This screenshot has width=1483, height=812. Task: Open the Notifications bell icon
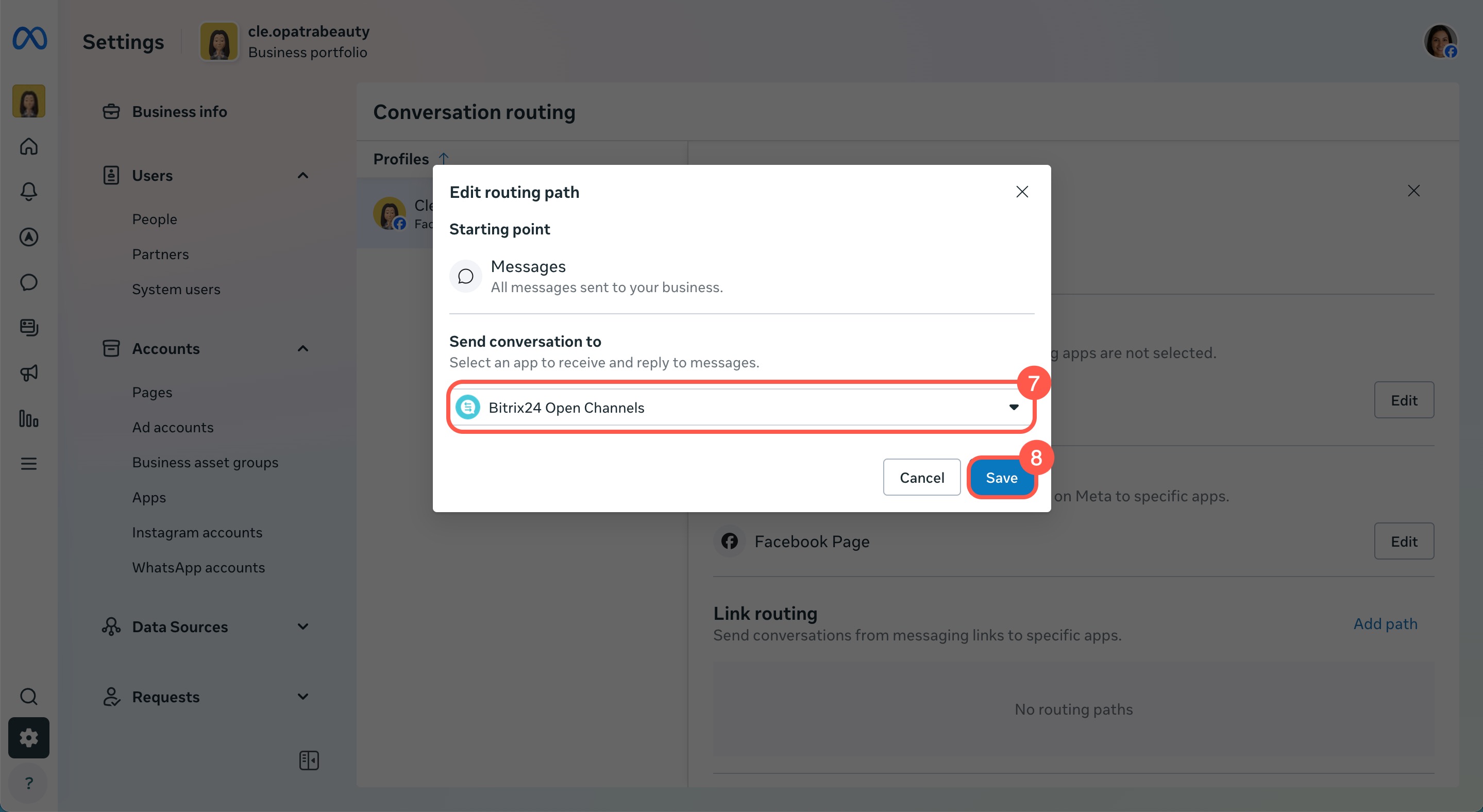pos(29,191)
